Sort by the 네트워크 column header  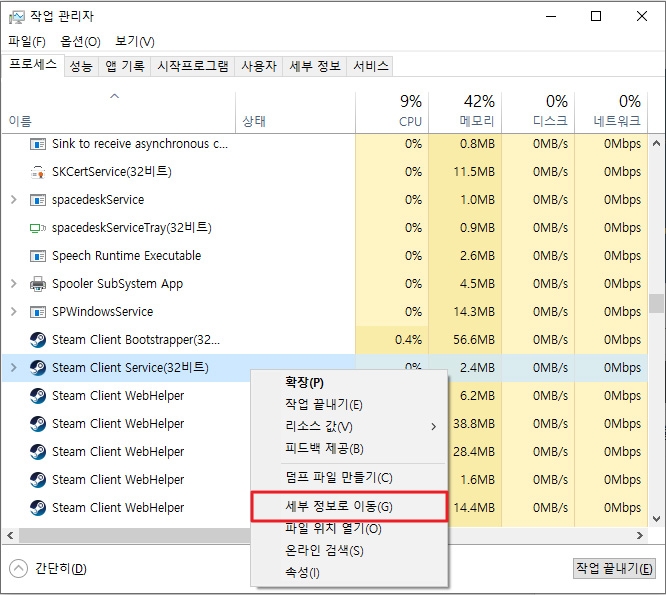tap(611, 112)
